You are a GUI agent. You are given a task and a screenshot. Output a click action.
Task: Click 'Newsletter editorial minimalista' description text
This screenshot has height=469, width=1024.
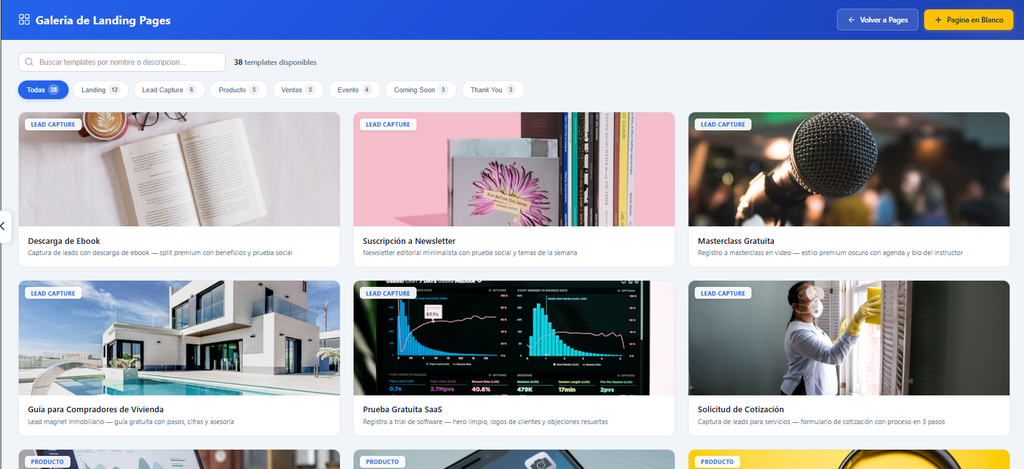[470, 253]
